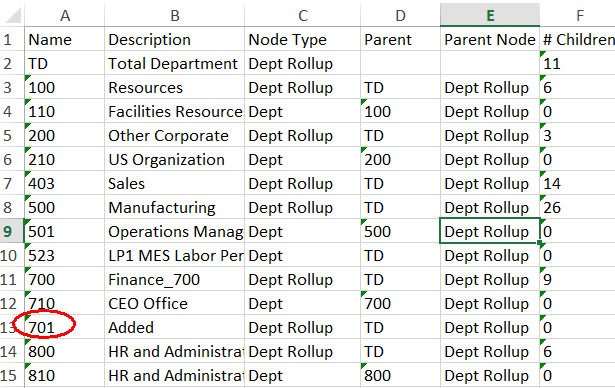The height and width of the screenshot is (388, 615).
Task: Select row 9 header
Action: point(8,231)
